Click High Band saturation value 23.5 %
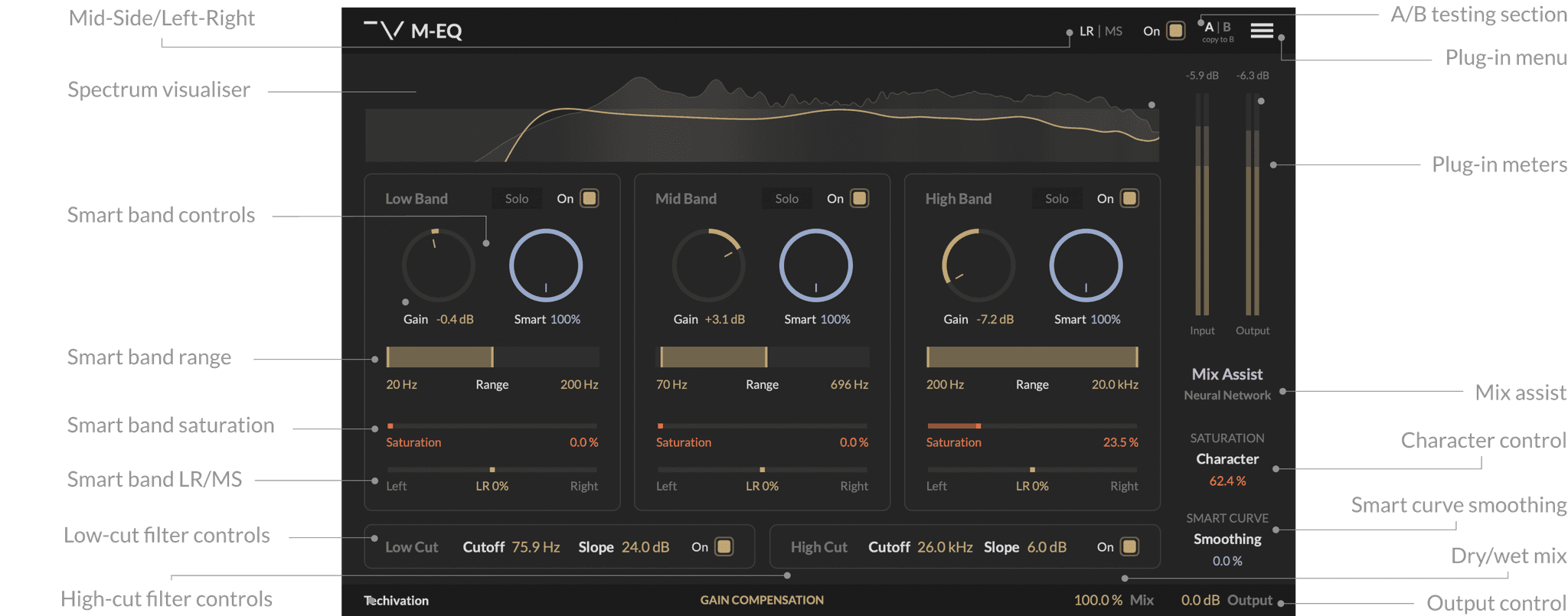 (x=1121, y=442)
